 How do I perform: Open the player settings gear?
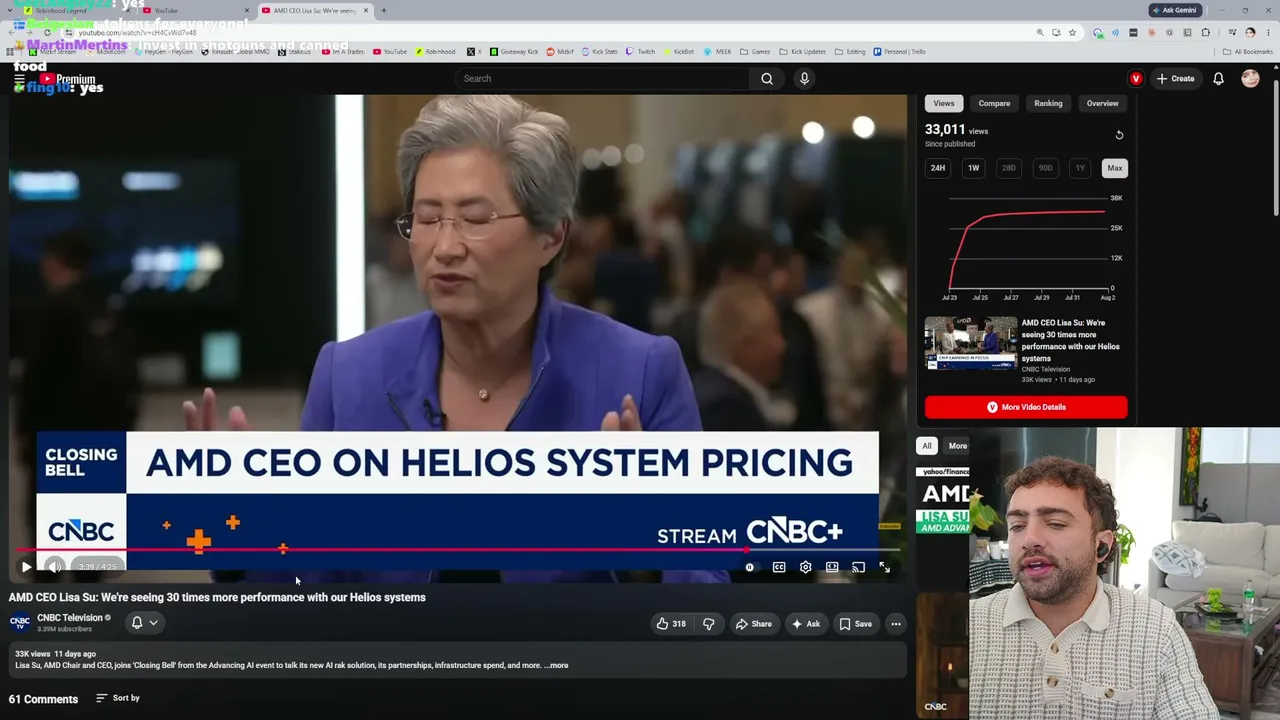[805, 567]
